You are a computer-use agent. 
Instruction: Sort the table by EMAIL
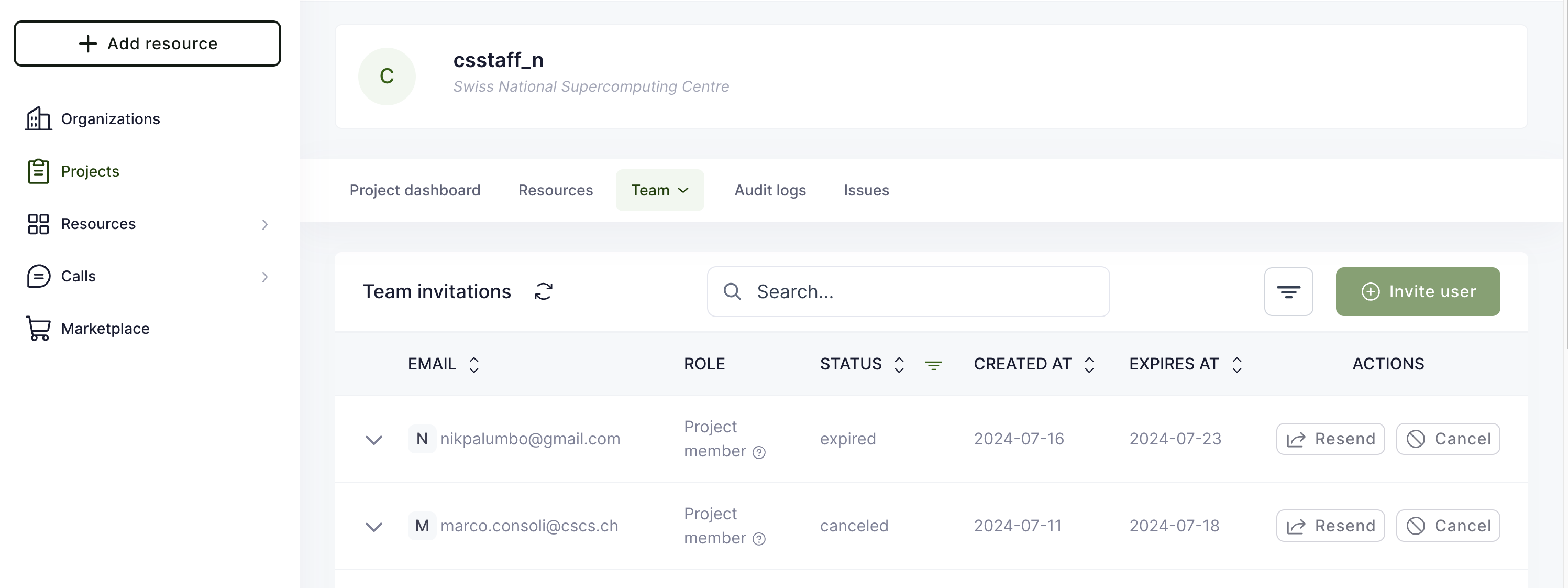(x=473, y=364)
